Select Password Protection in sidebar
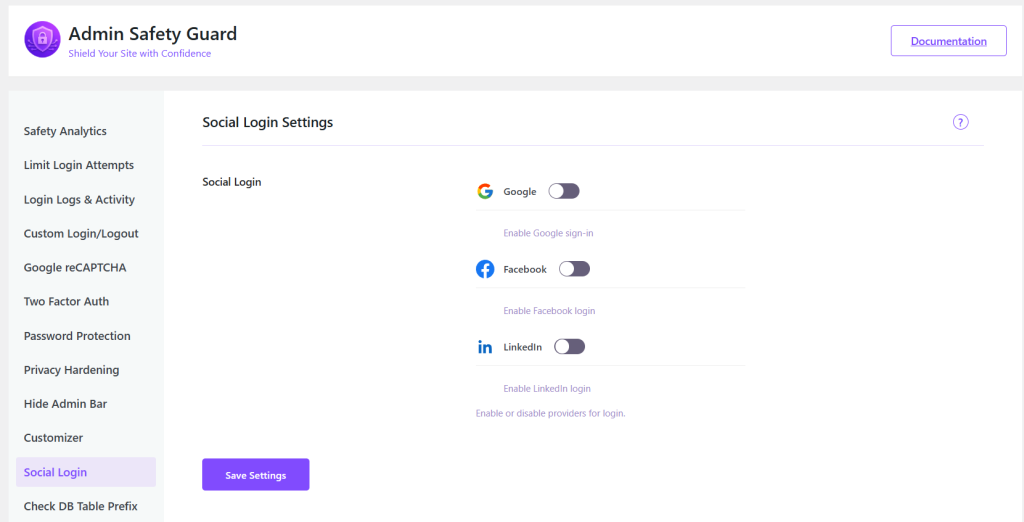The width and height of the screenshot is (1024, 522). coord(77,336)
